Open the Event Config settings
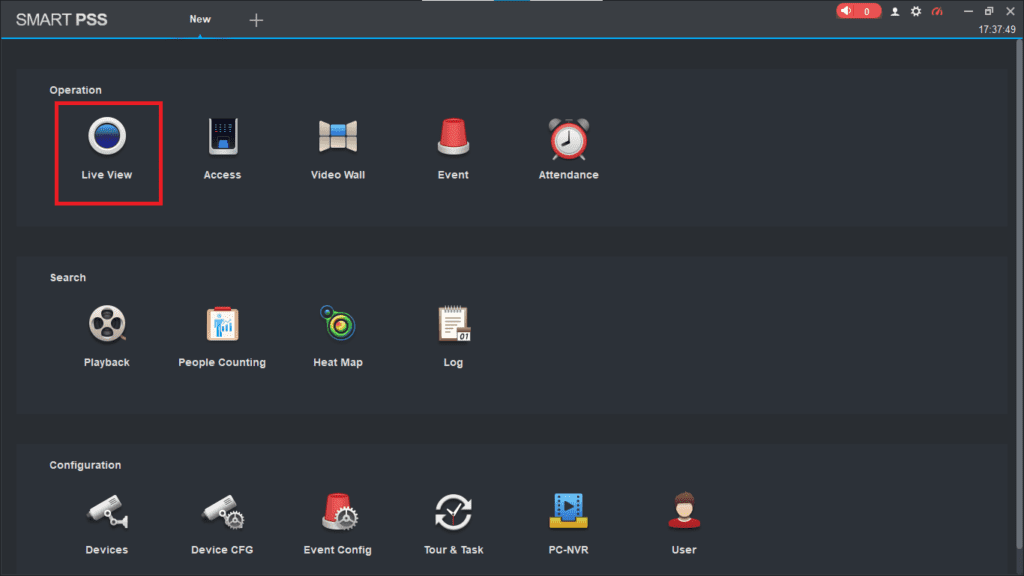This screenshot has width=1024, height=576. [338, 512]
